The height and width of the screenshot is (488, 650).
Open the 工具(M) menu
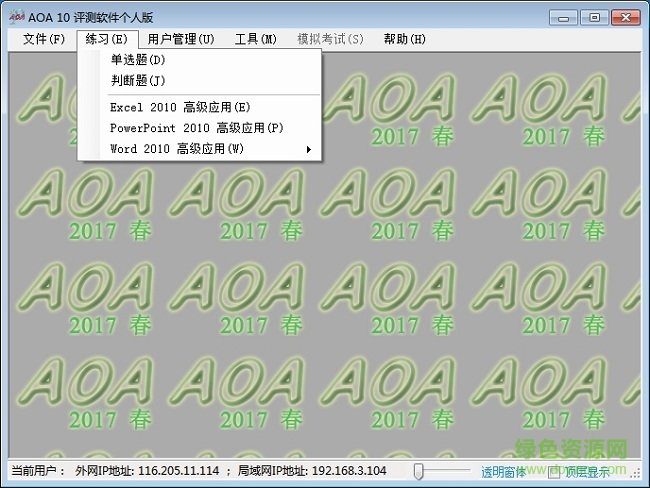[x=255, y=39]
